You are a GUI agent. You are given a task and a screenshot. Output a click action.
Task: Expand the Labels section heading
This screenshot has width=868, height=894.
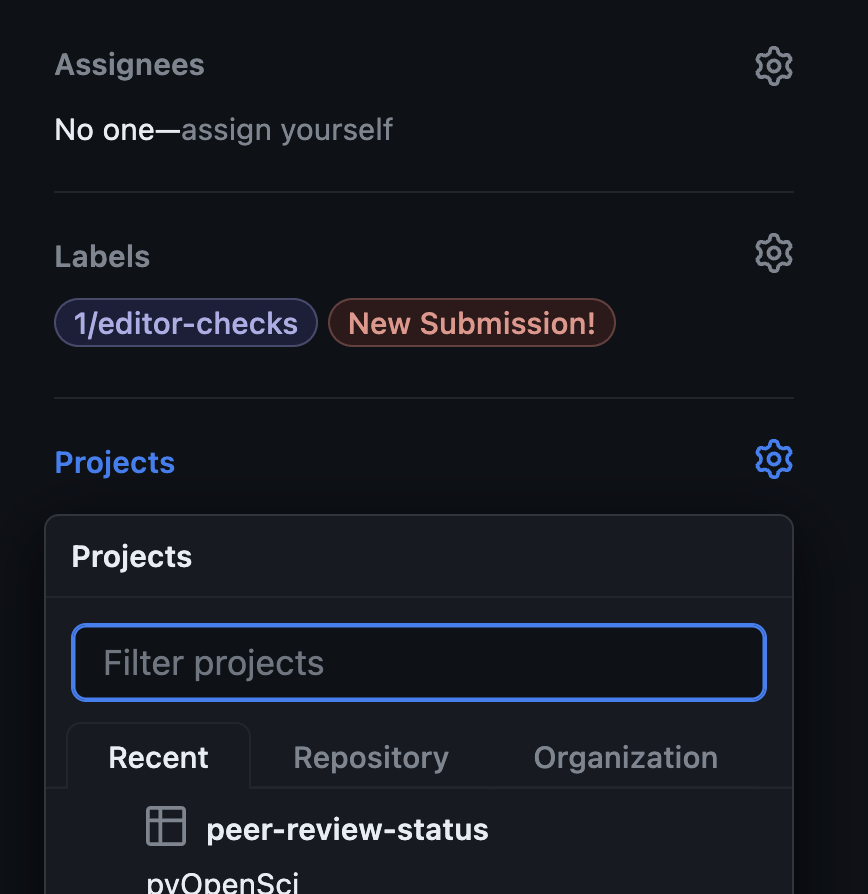pos(102,257)
